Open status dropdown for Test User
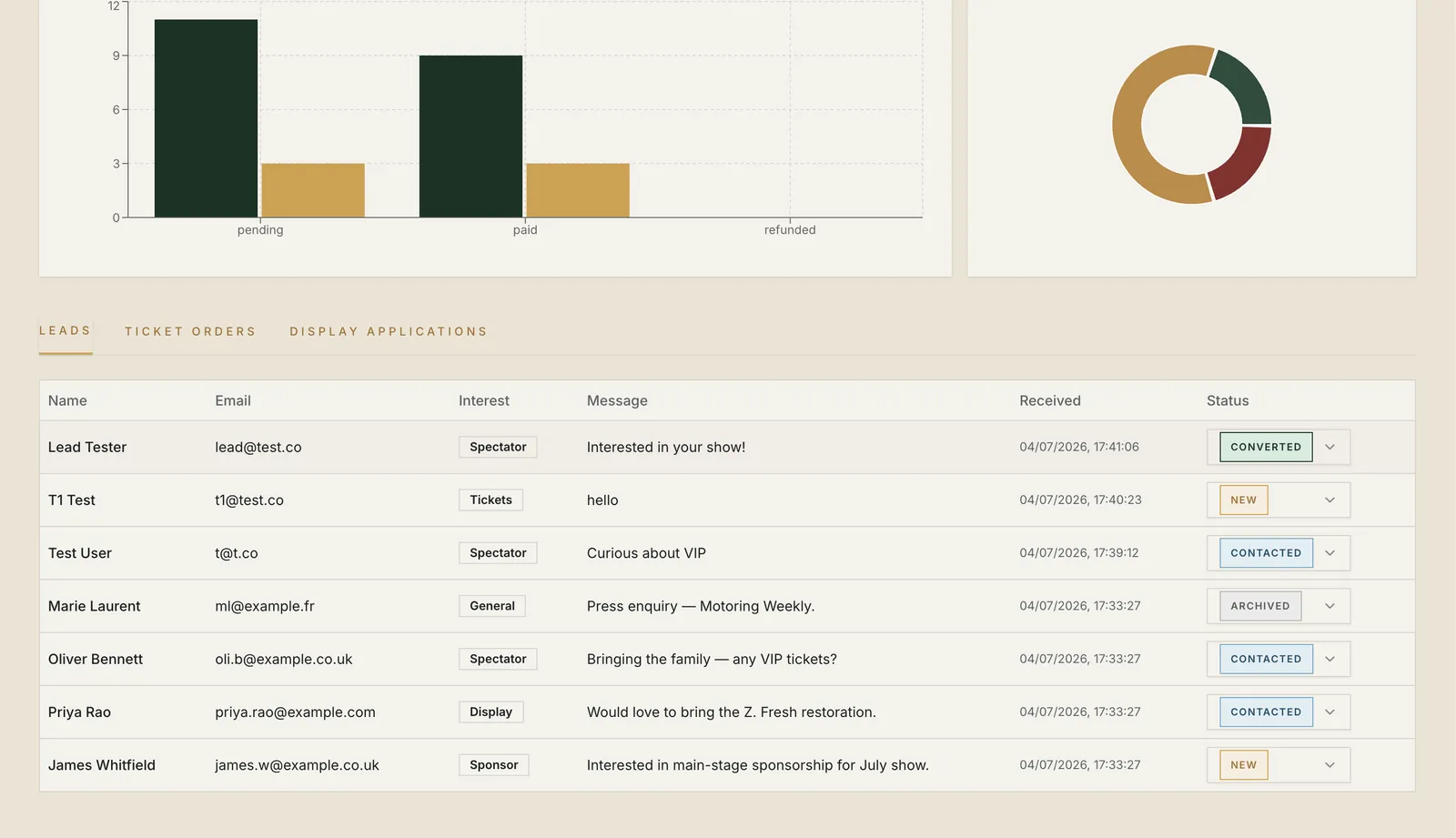The width and height of the screenshot is (1456, 838). click(x=1278, y=553)
